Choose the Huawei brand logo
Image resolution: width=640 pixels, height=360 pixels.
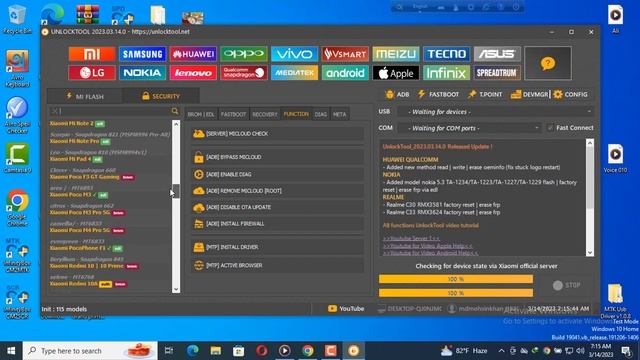point(193,54)
